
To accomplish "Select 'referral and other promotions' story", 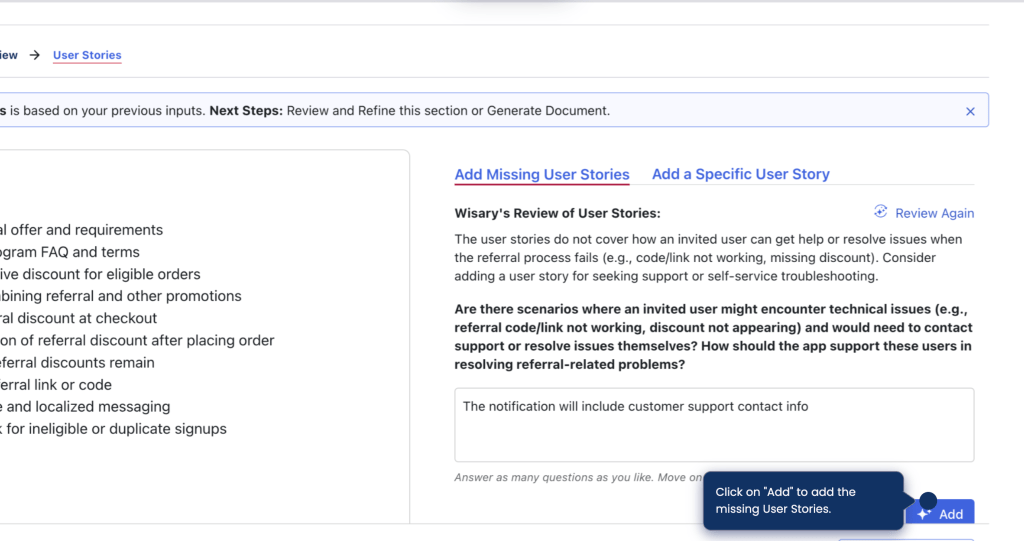I will (120, 296).
